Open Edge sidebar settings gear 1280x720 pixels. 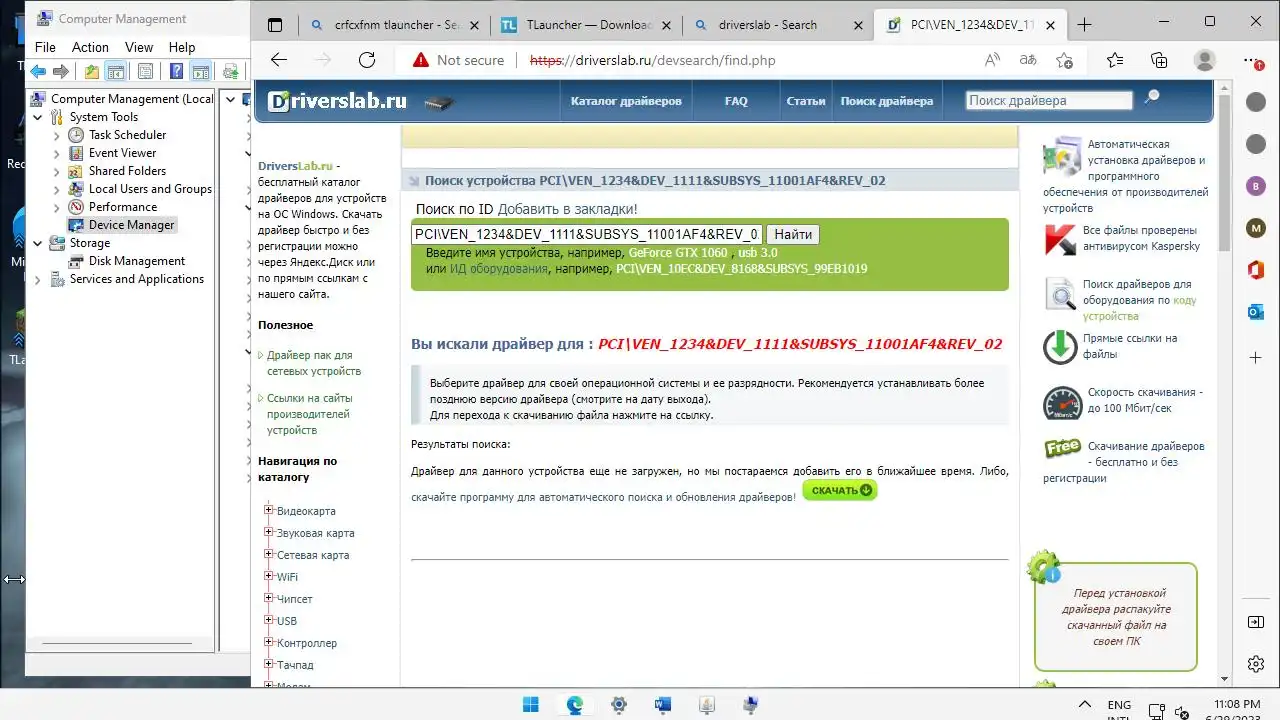tap(1256, 664)
